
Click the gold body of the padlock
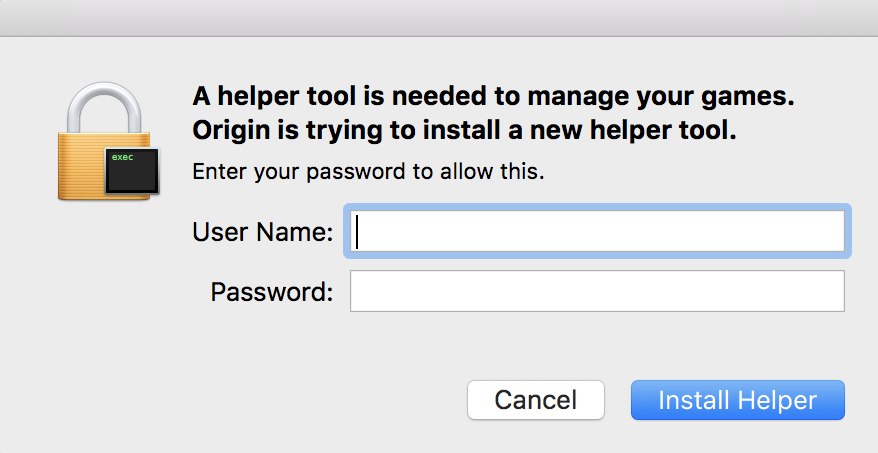pos(82,168)
